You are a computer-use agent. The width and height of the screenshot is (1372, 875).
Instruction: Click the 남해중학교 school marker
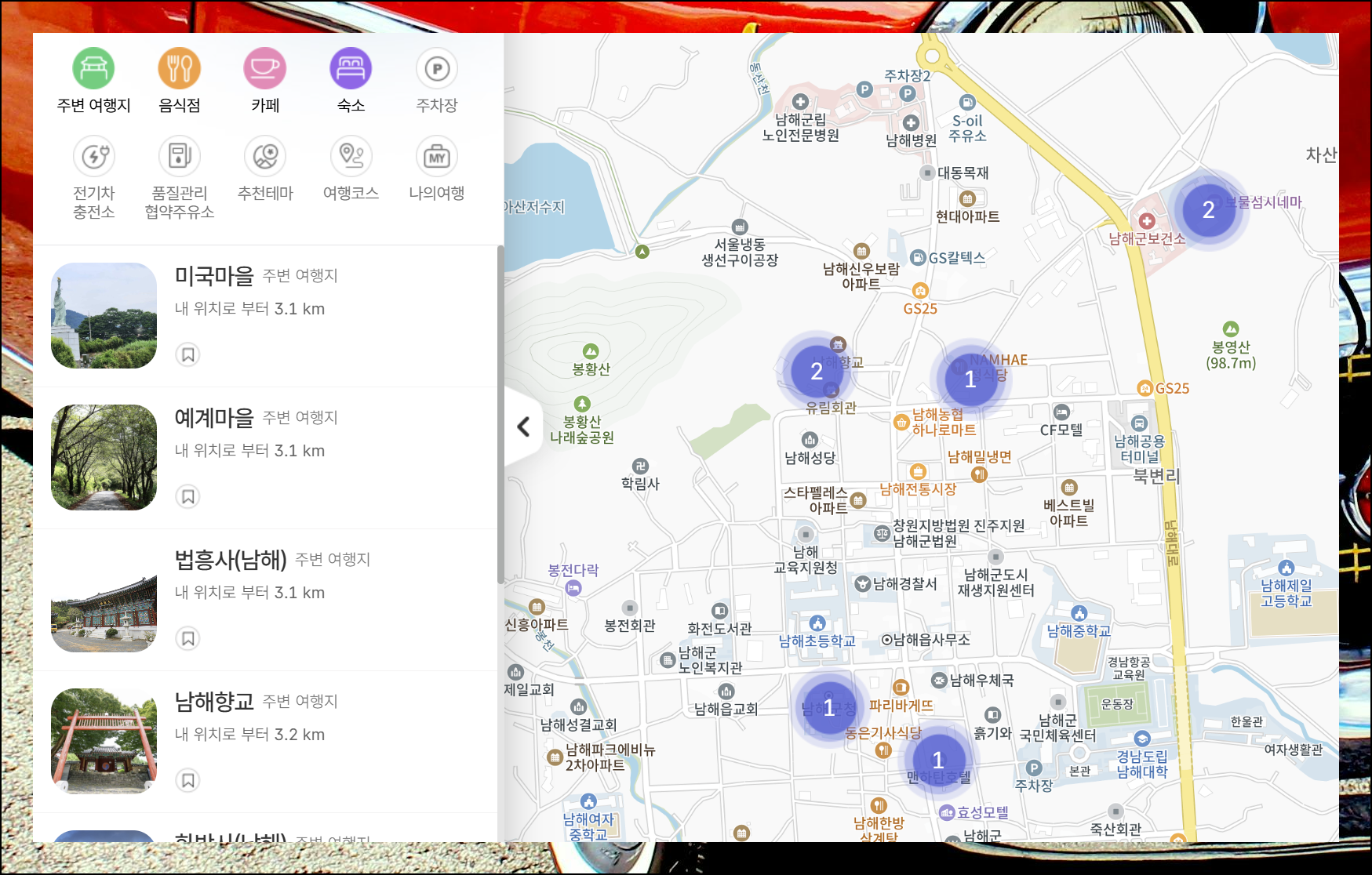pos(1079,613)
